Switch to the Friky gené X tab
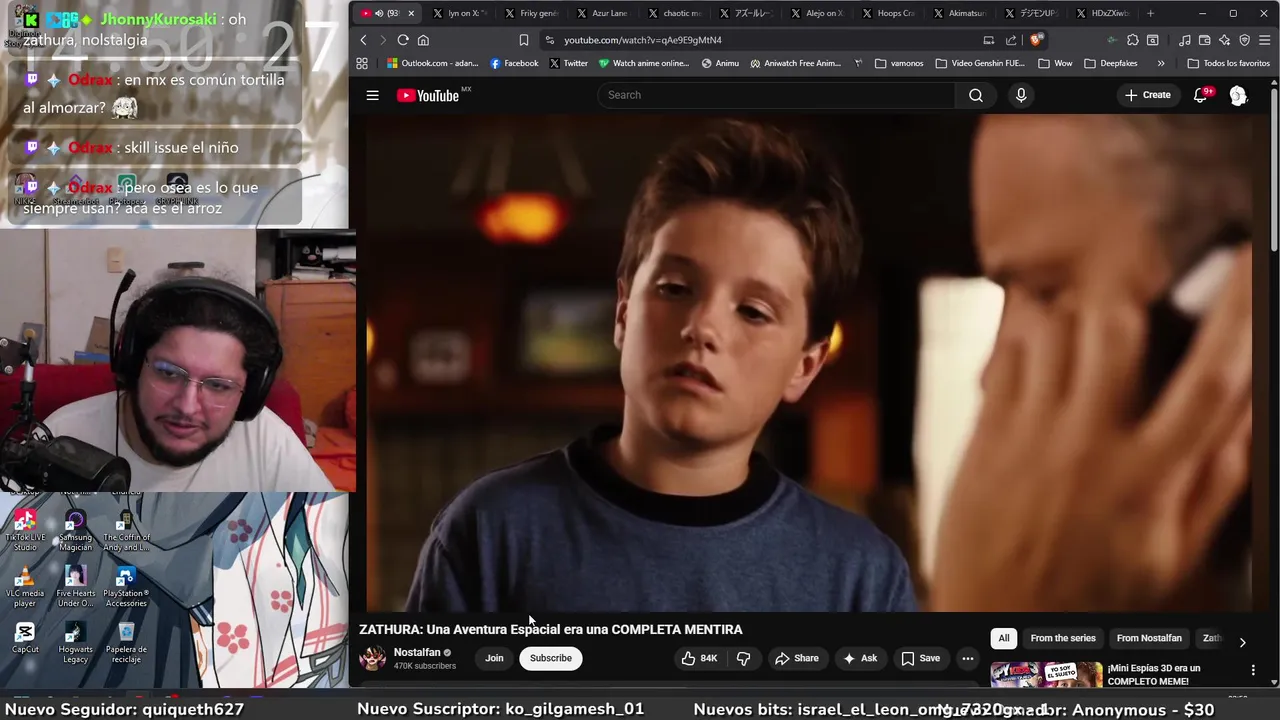The height and width of the screenshot is (720, 1280). tap(531, 13)
